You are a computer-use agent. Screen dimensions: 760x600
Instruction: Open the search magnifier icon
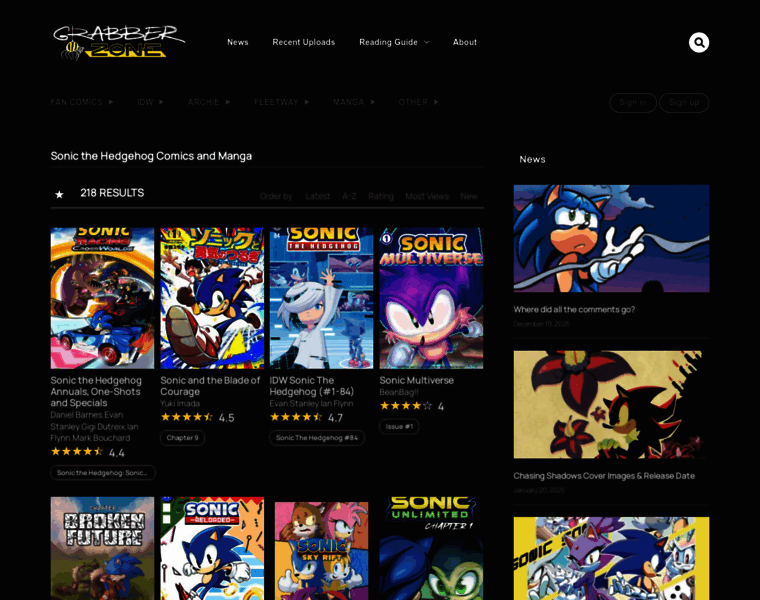coord(698,43)
